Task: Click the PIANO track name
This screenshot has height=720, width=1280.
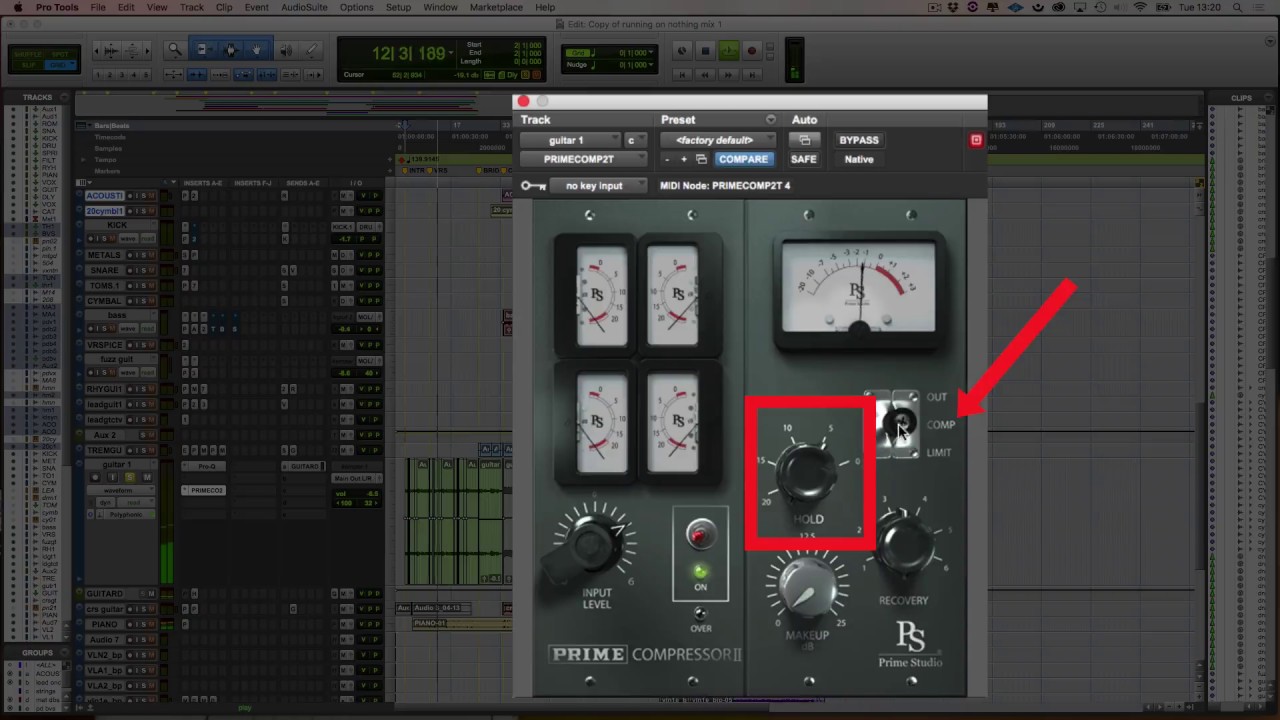Action: pyautogui.click(x=104, y=624)
